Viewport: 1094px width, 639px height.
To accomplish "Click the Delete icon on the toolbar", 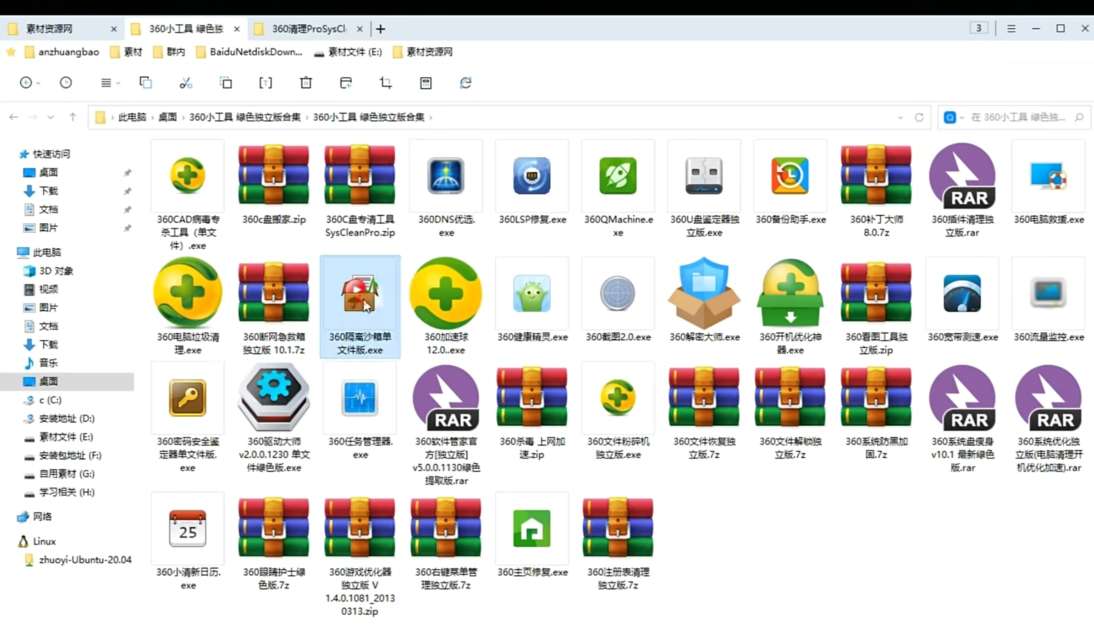I will click(306, 82).
